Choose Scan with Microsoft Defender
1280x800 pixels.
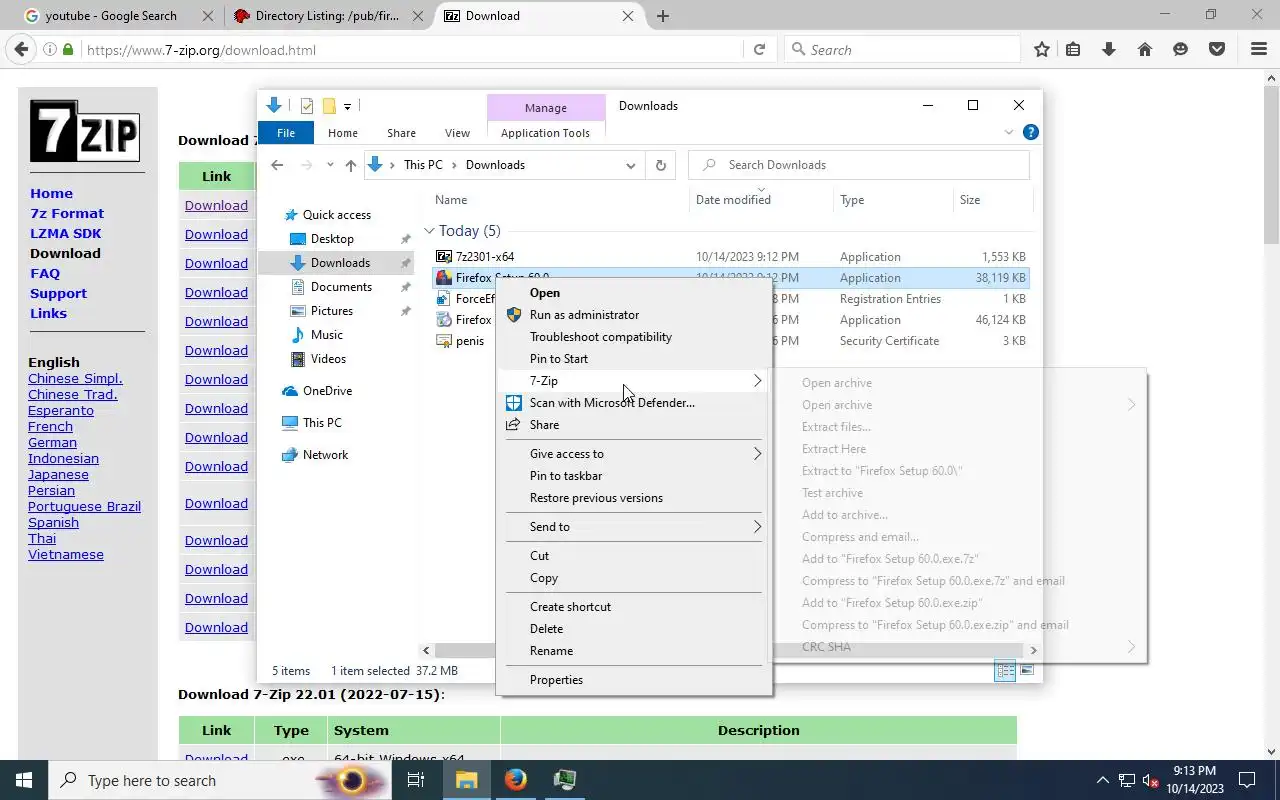[634, 403]
